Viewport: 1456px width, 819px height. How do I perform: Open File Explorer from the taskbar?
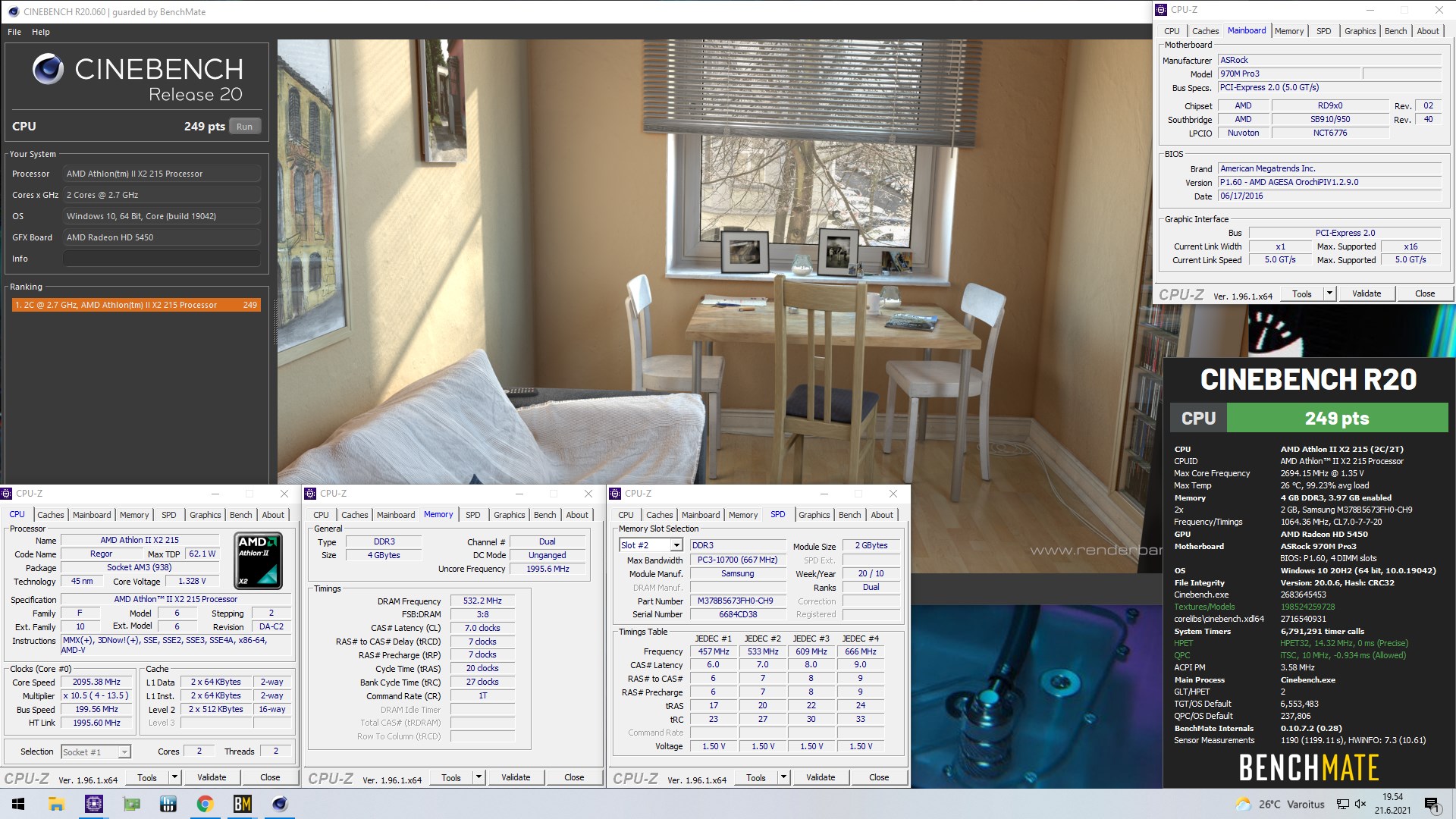[56, 804]
